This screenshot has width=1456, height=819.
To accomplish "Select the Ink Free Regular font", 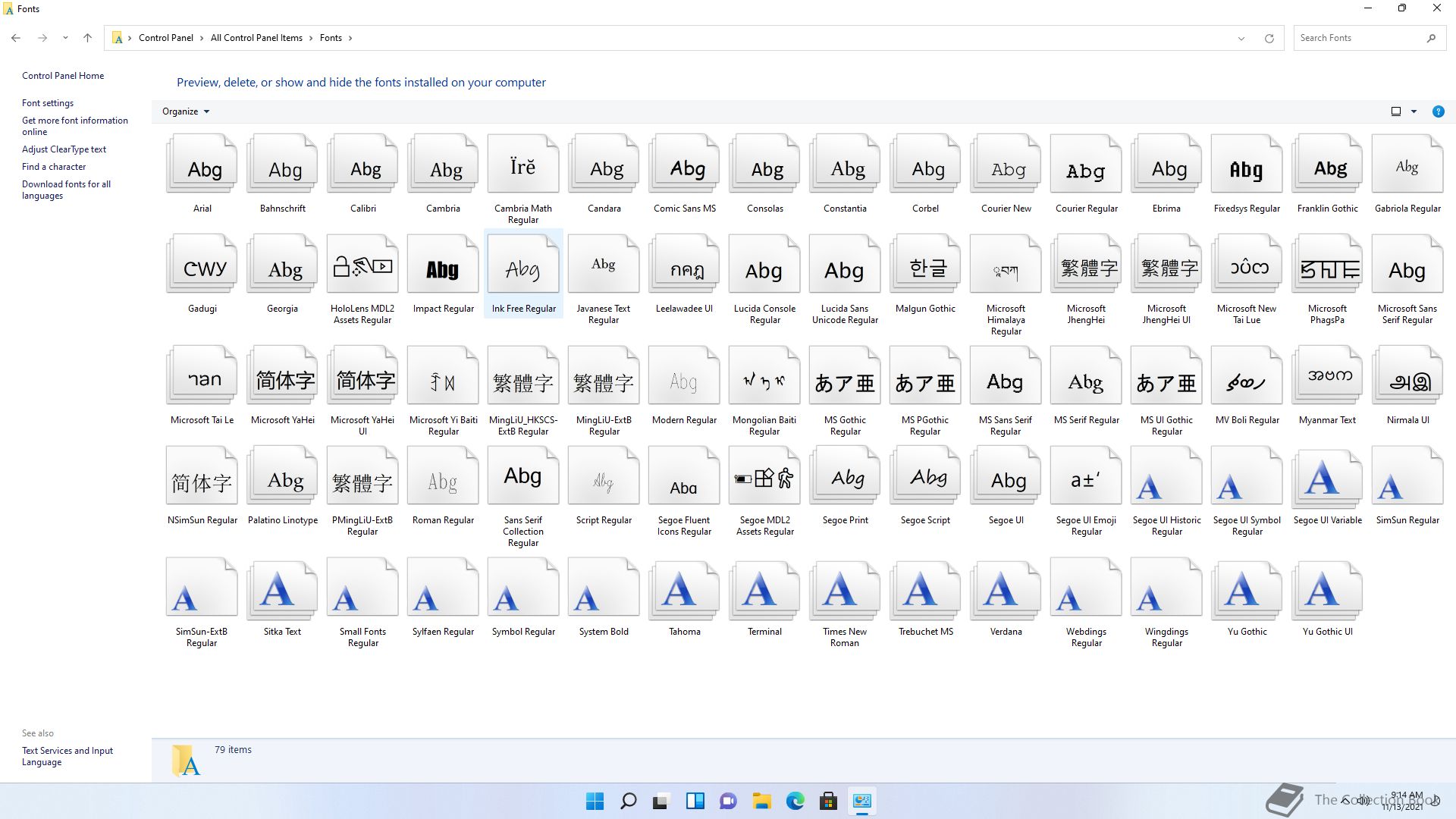I will coord(523,274).
